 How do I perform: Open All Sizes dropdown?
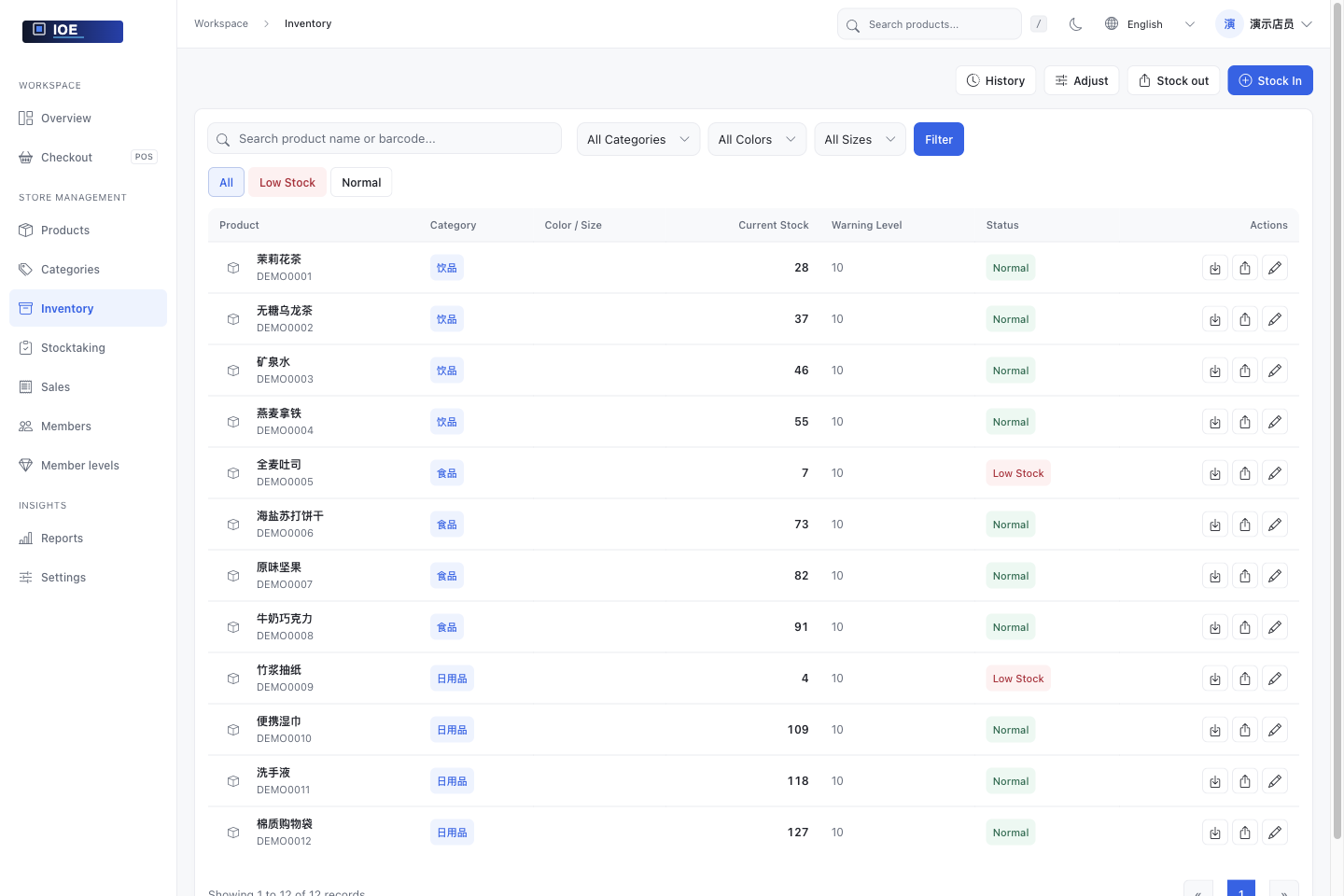tap(860, 139)
